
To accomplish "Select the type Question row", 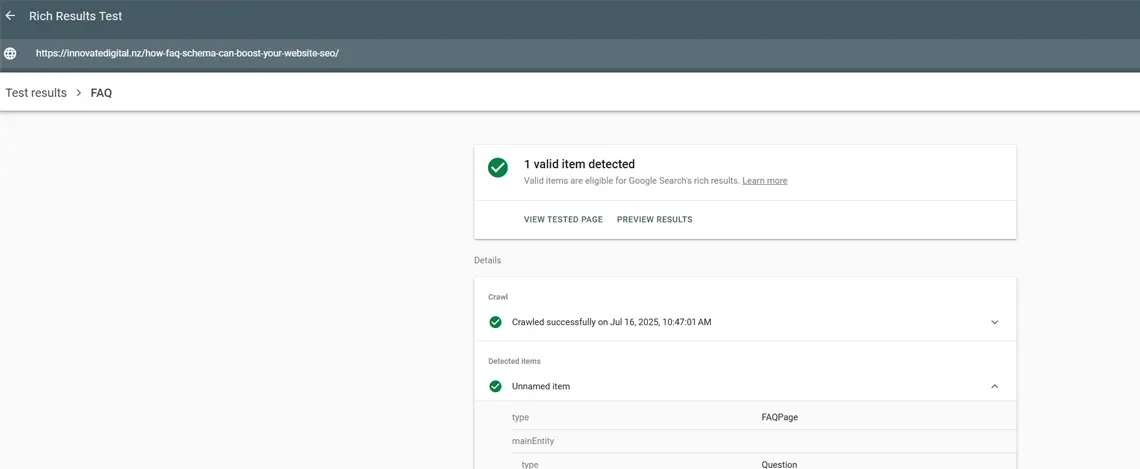I will tap(745, 464).
